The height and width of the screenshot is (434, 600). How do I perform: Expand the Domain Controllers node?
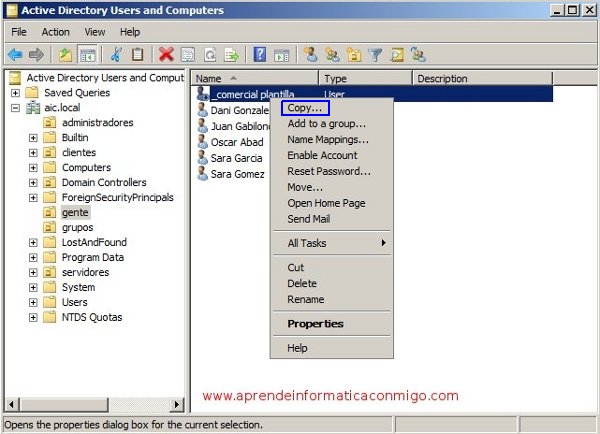tap(33, 182)
